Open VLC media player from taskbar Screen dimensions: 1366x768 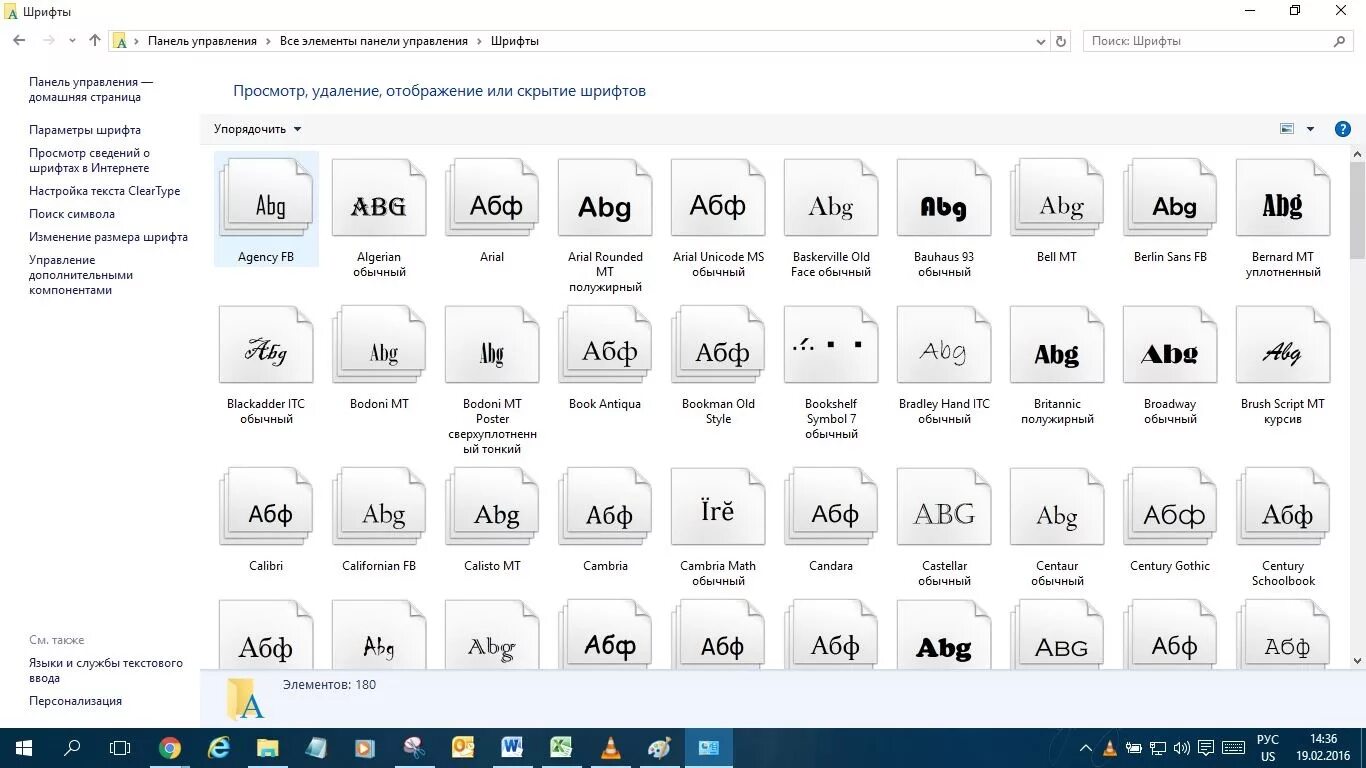[610, 748]
